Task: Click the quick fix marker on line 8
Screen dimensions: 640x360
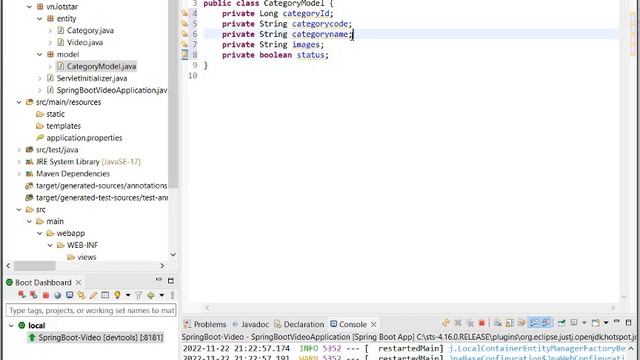Action: [184, 54]
